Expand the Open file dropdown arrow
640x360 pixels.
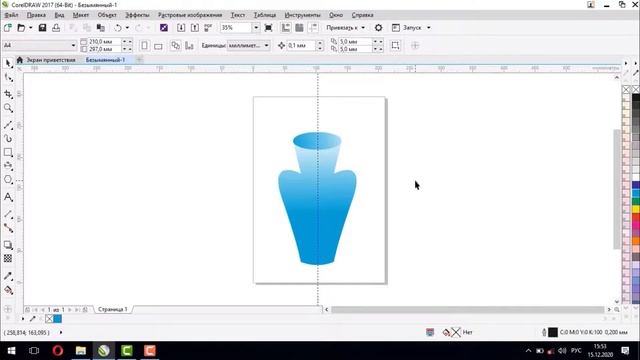point(31,28)
